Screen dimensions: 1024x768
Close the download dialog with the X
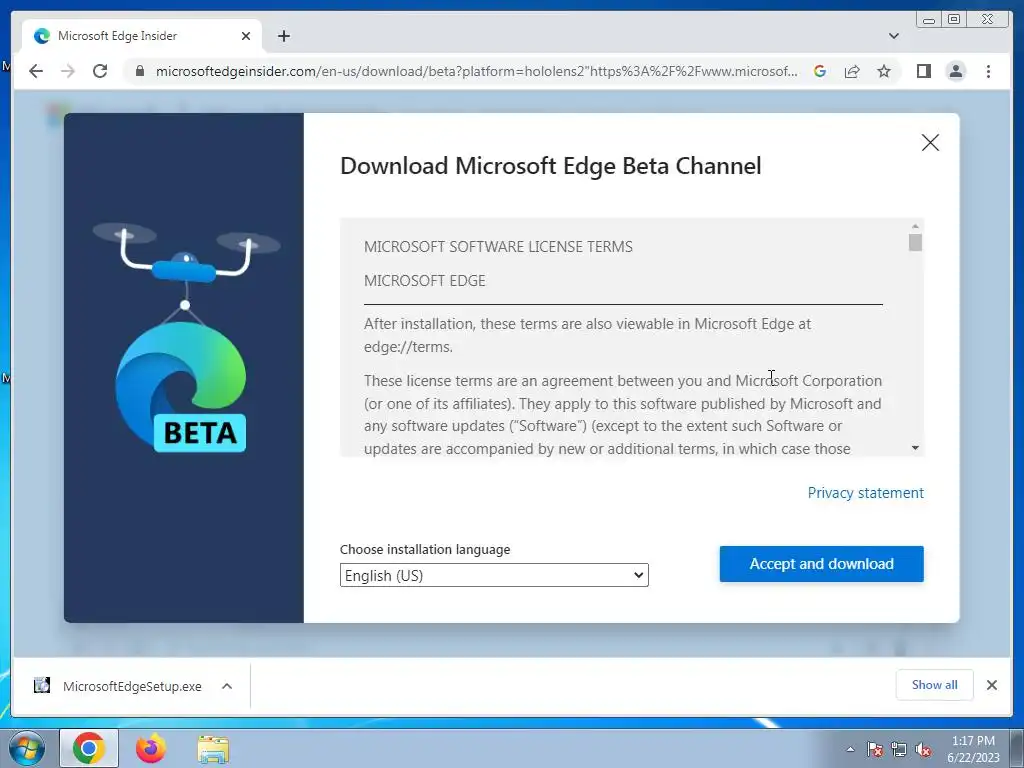point(930,142)
